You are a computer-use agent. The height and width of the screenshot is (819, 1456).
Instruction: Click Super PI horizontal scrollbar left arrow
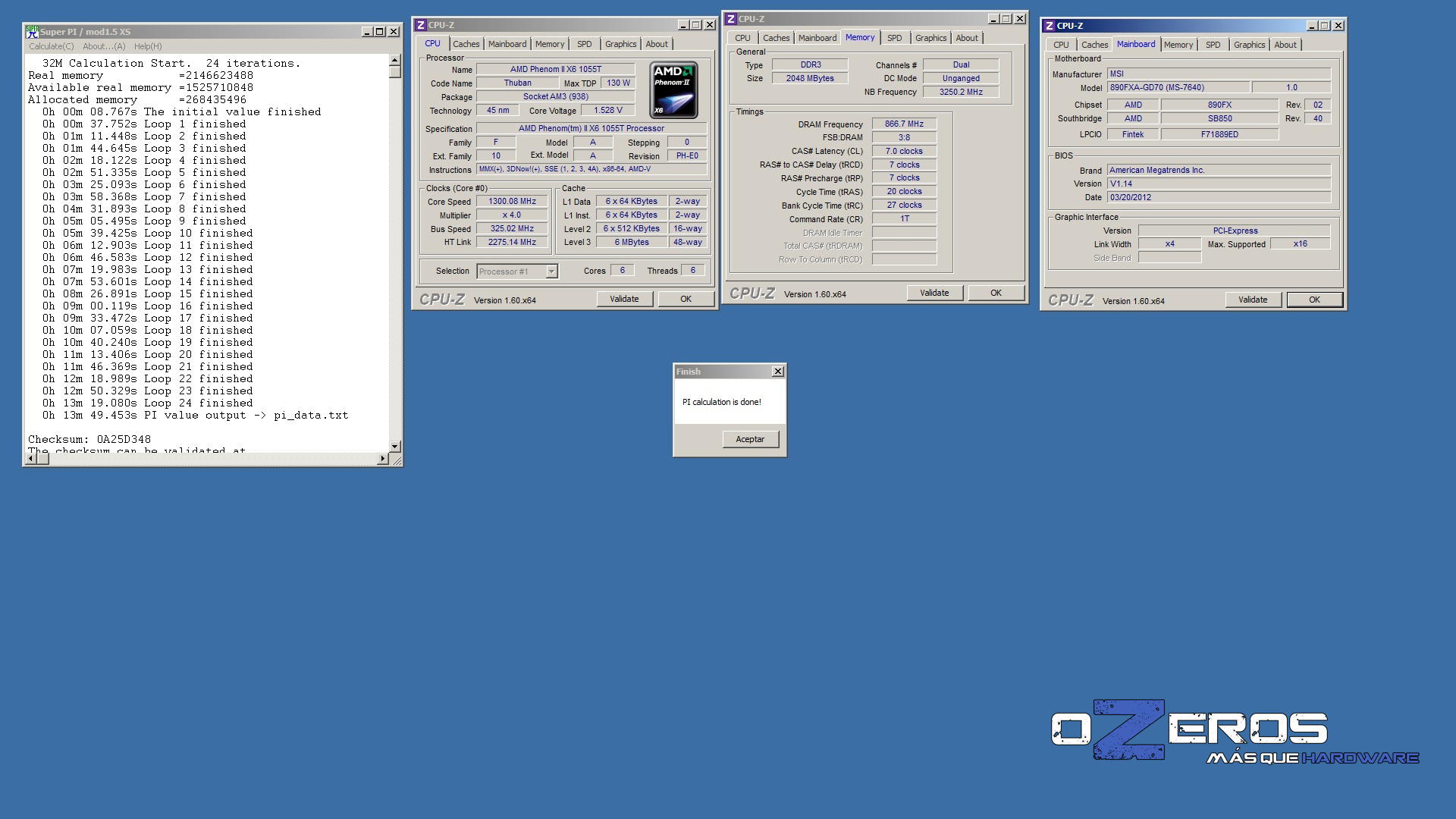31,459
